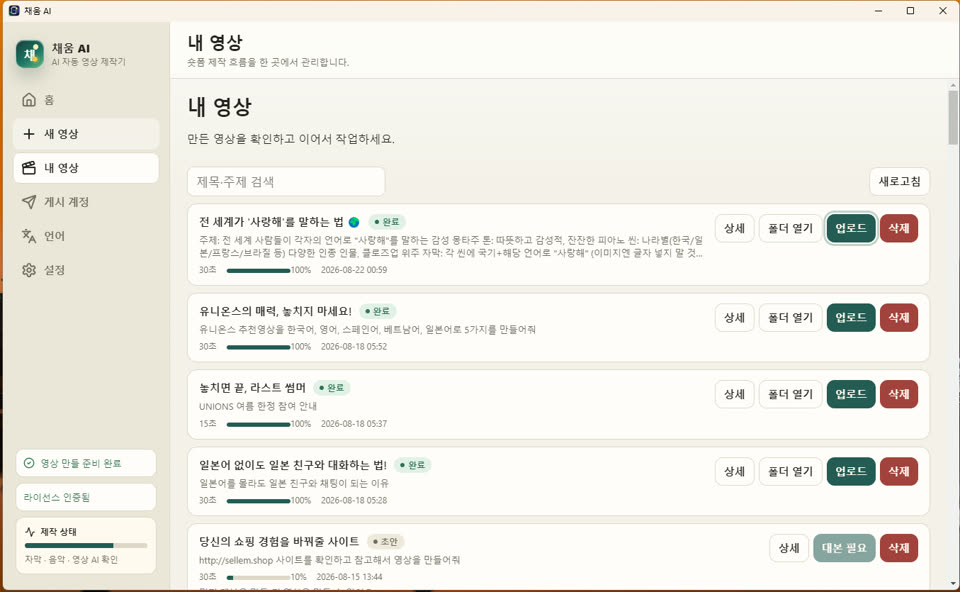
Task: Click the date 2026-08-15 13:44
Action: (350, 577)
